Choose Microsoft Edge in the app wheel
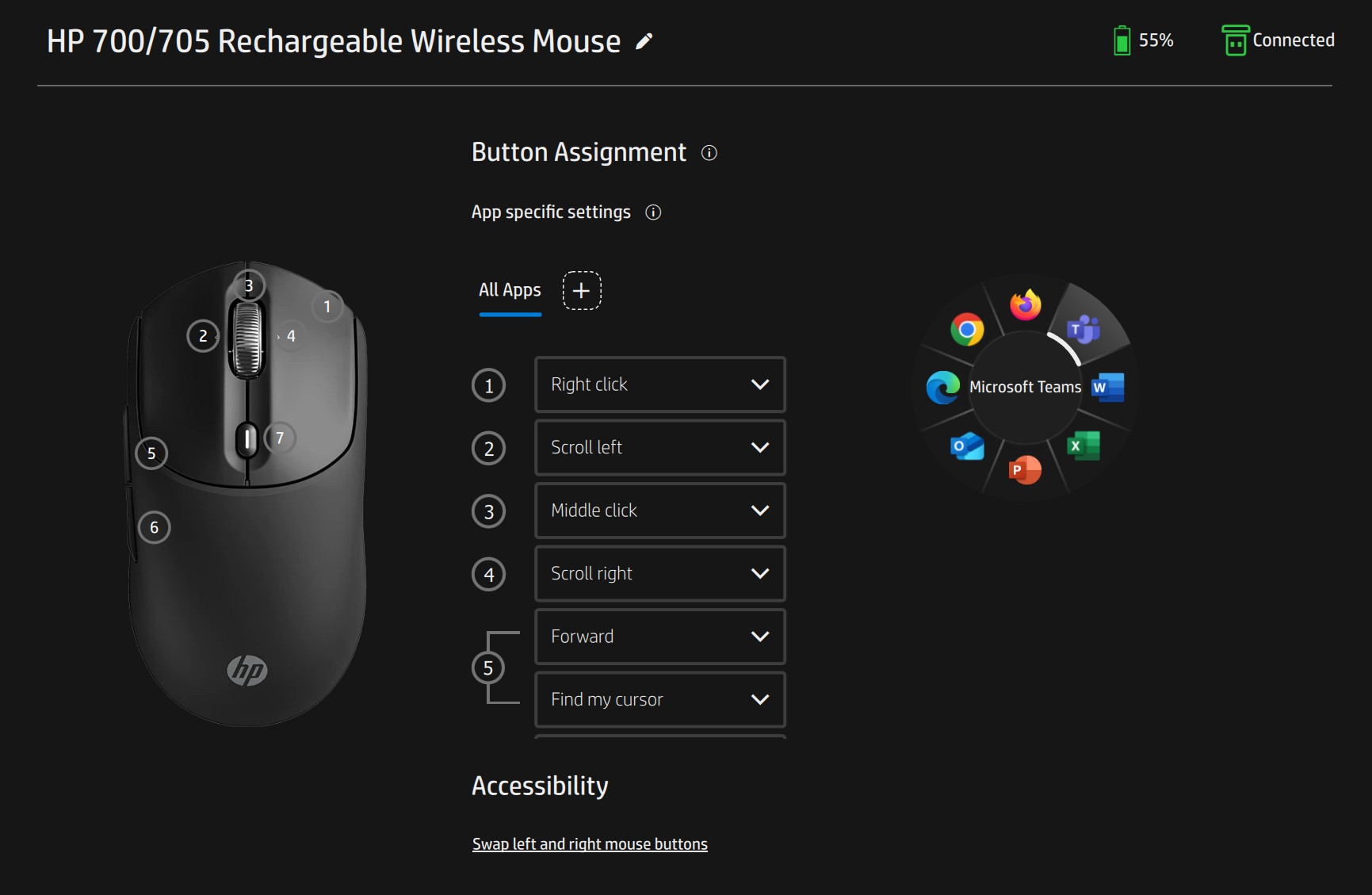1372x895 pixels. 943,388
